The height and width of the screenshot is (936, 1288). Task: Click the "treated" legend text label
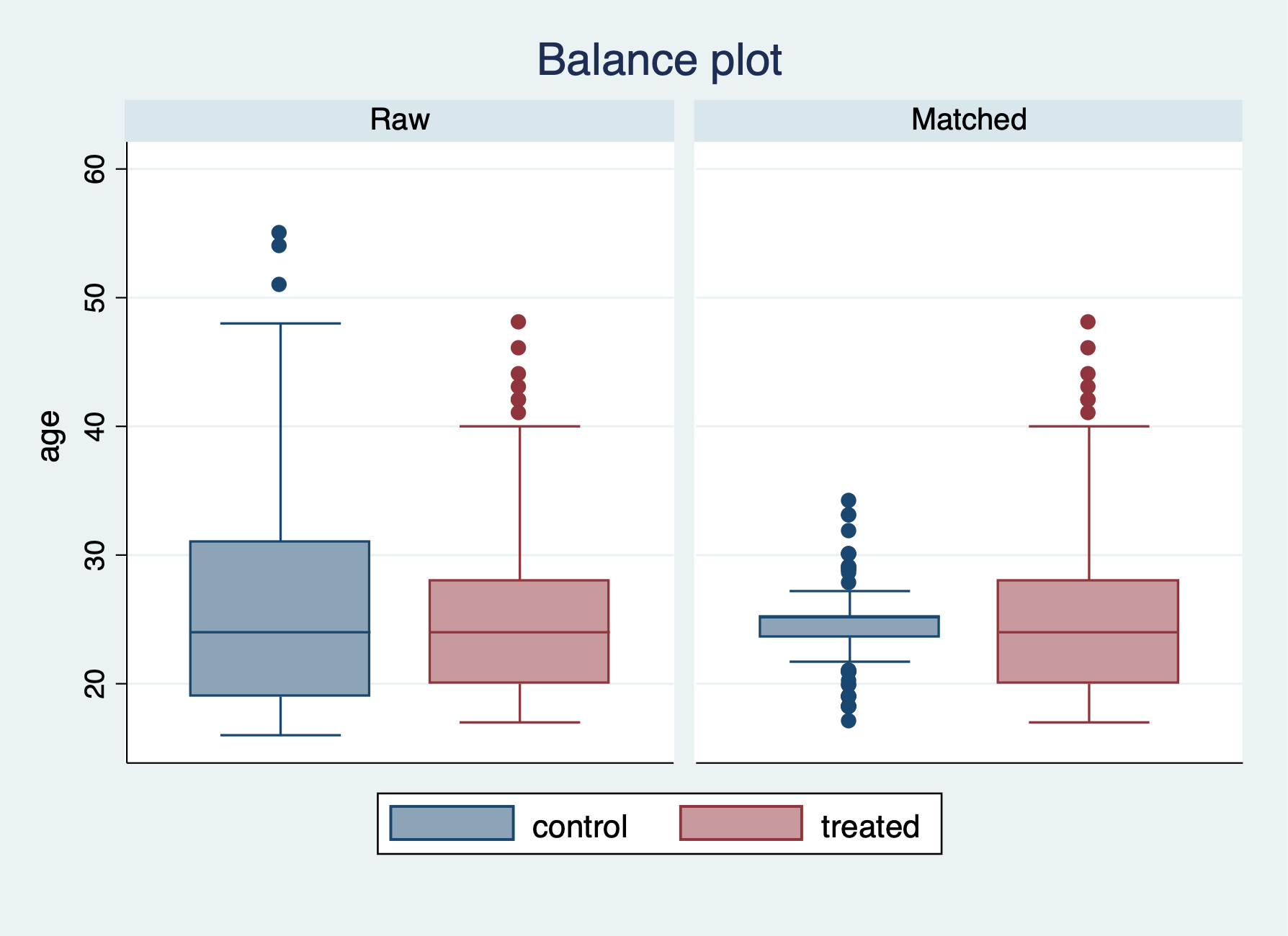[869, 827]
